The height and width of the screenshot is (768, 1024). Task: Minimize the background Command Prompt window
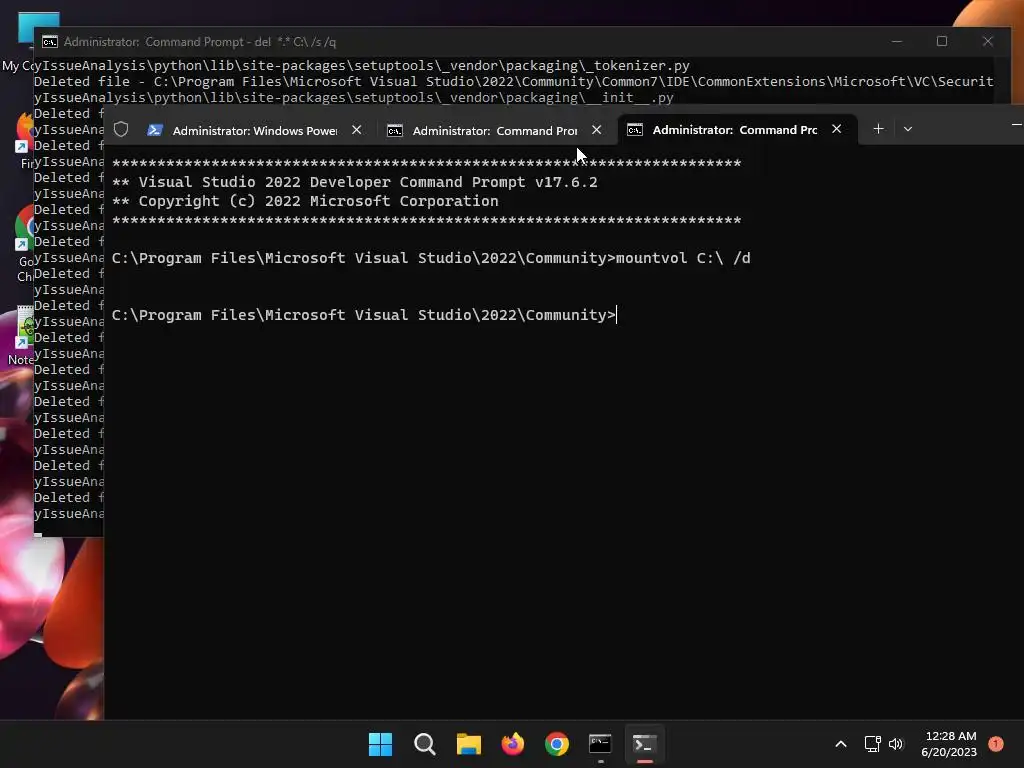click(x=897, y=41)
